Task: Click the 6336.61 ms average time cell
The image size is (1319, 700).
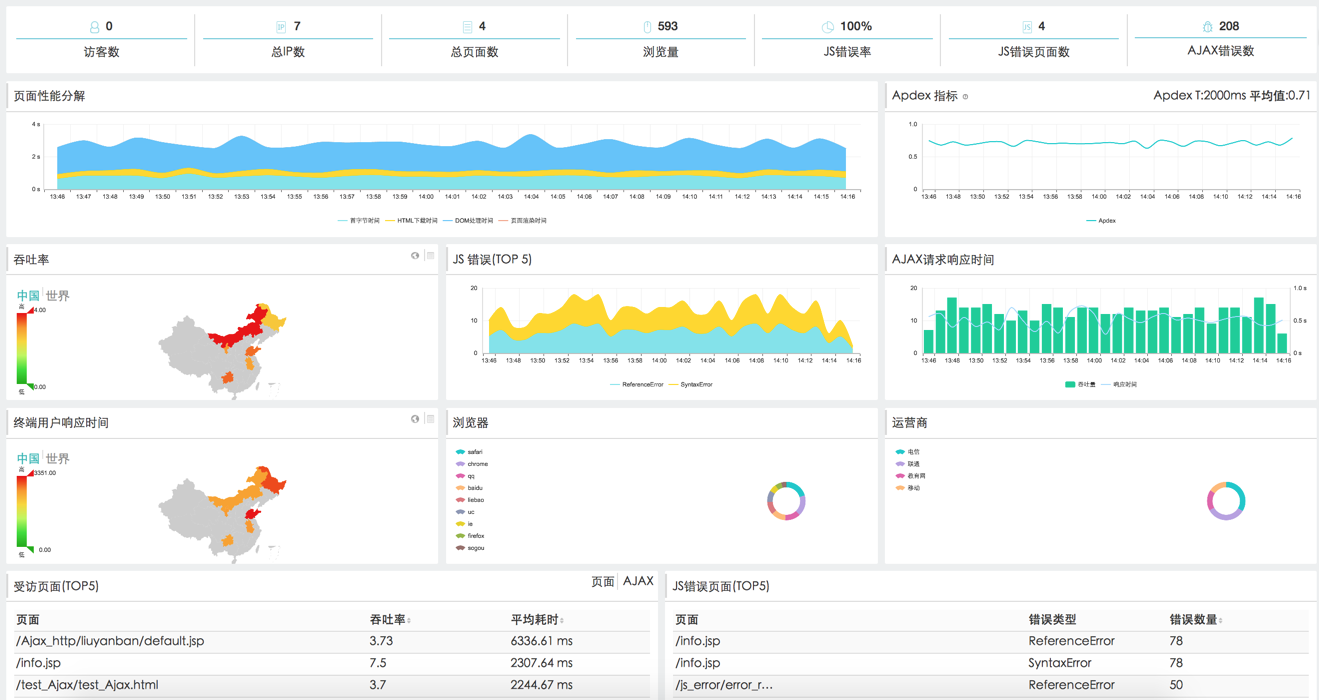Action: (x=541, y=641)
